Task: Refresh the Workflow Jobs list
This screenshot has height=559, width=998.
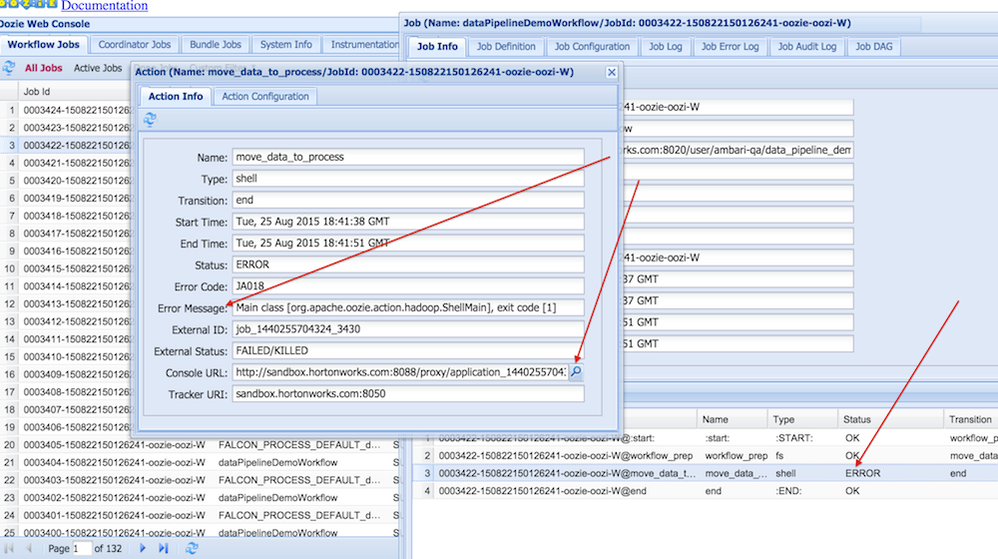Action: (x=9, y=68)
